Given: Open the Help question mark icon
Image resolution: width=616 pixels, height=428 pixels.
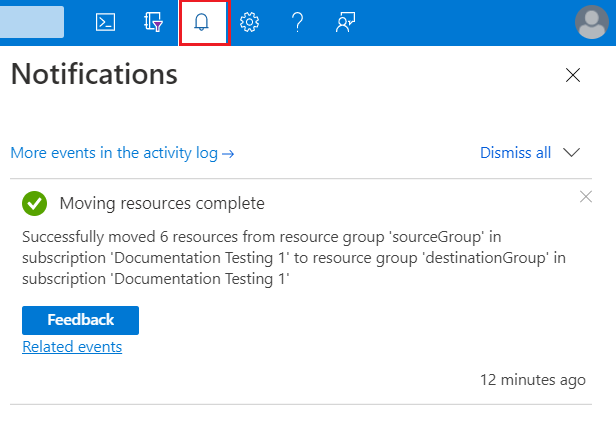Looking at the screenshot, I should [x=297, y=23].
